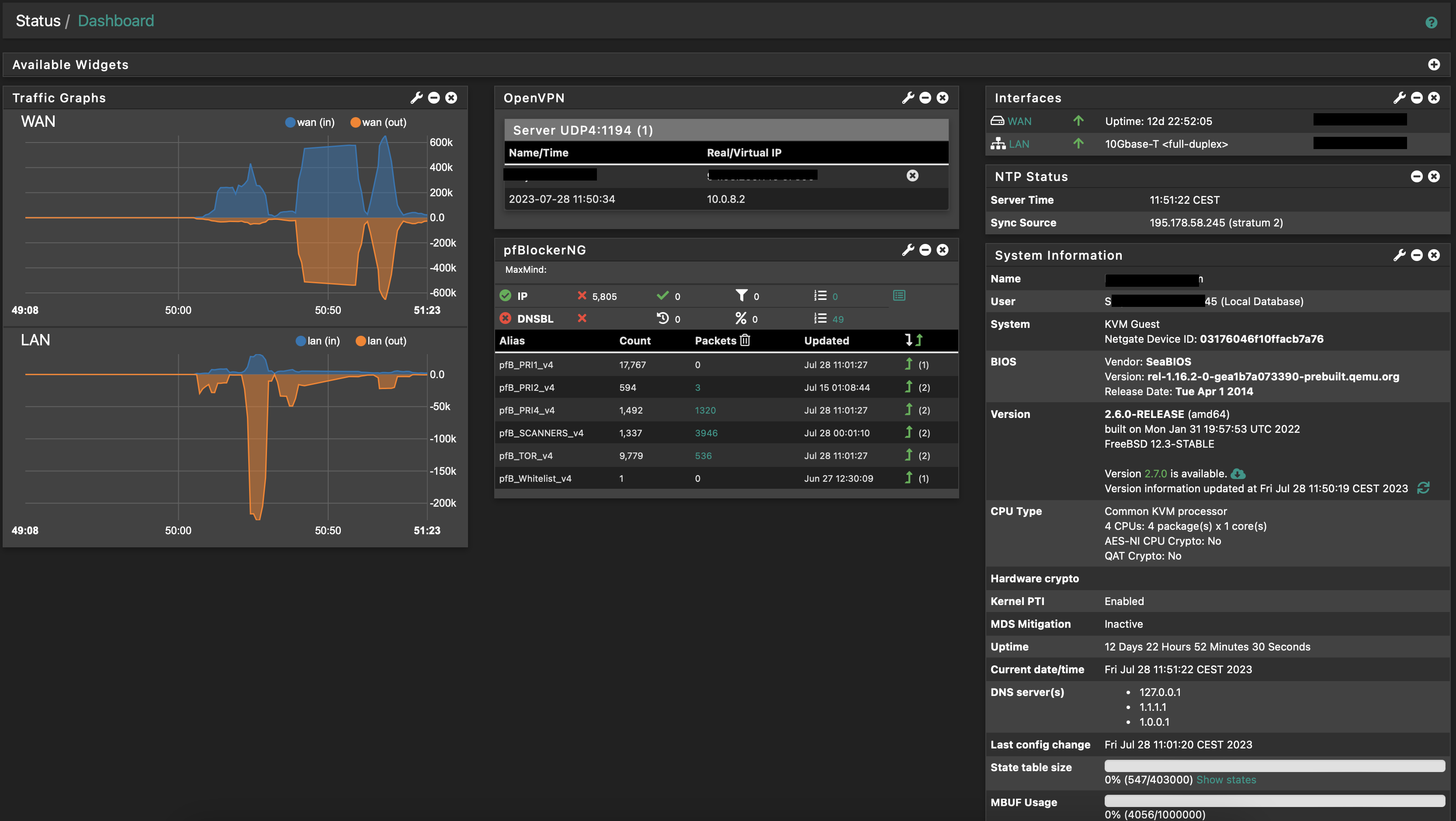Open the version 2.7.0 update link
This screenshot has width=1456, height=821.
click(1155, 474)
